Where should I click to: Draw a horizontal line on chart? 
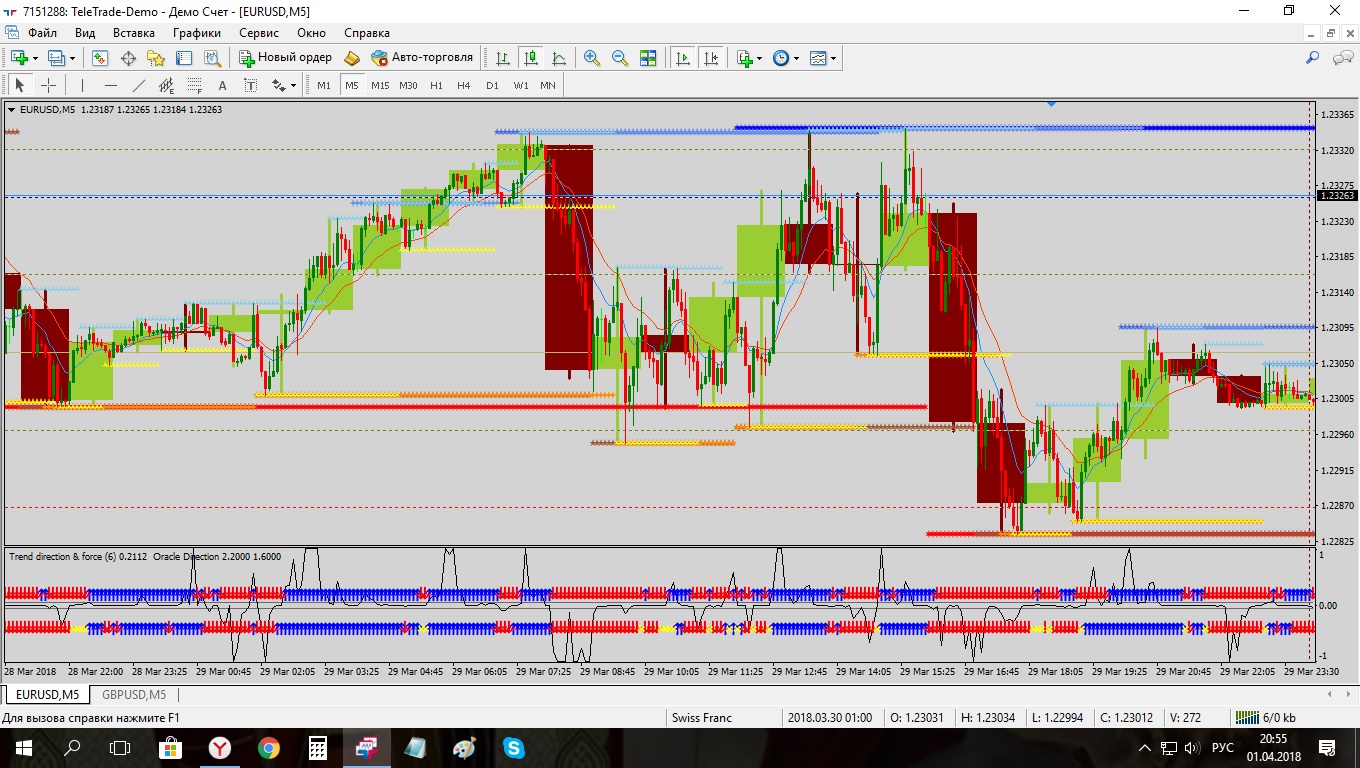click(110, 85)
